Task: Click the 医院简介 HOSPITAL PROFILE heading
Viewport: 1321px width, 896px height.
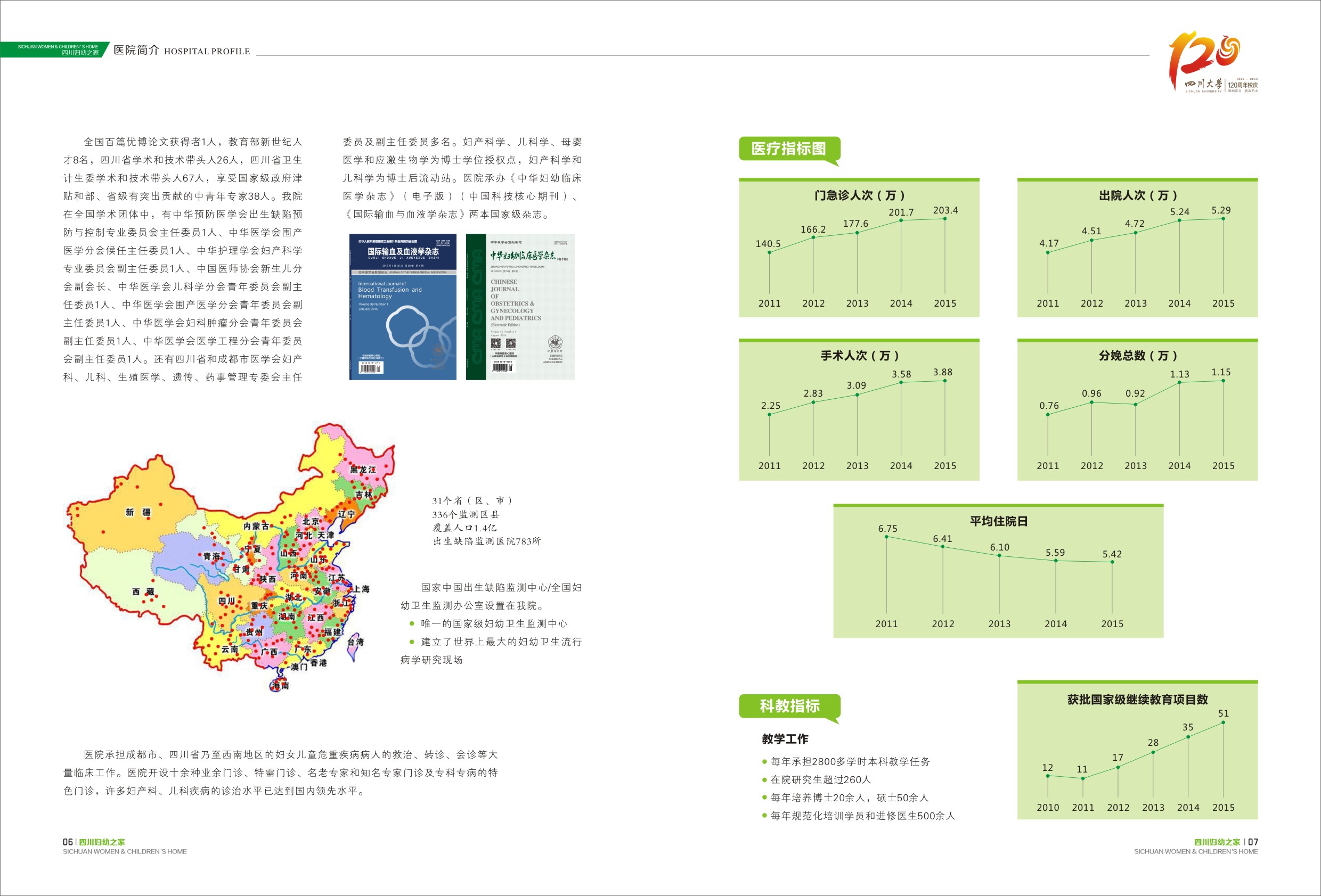Action: click(x=182, y=51)
